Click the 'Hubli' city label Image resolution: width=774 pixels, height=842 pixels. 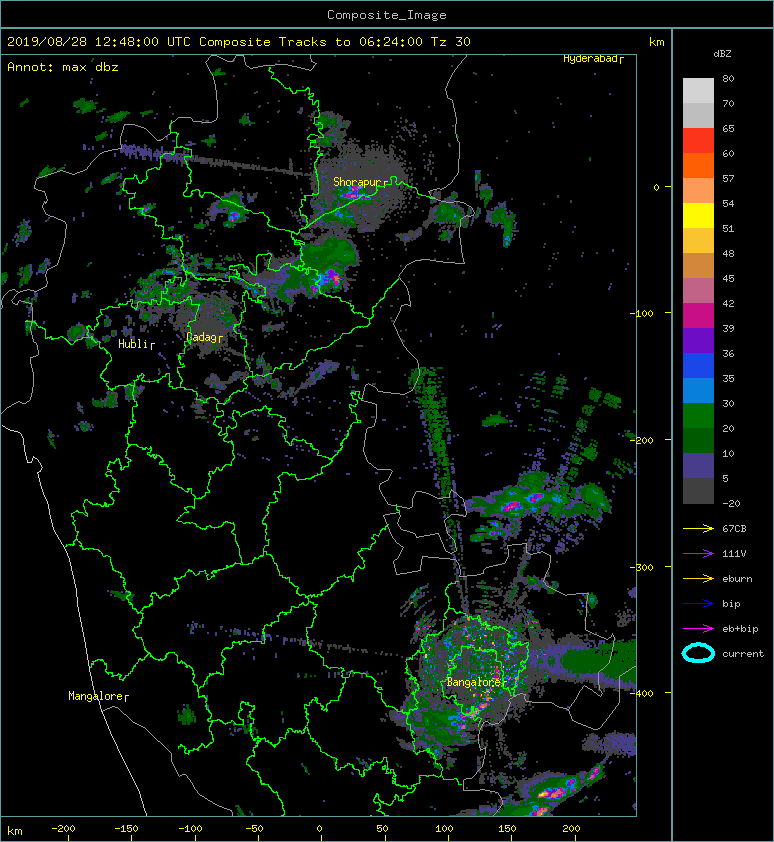(x=133, y=344)
